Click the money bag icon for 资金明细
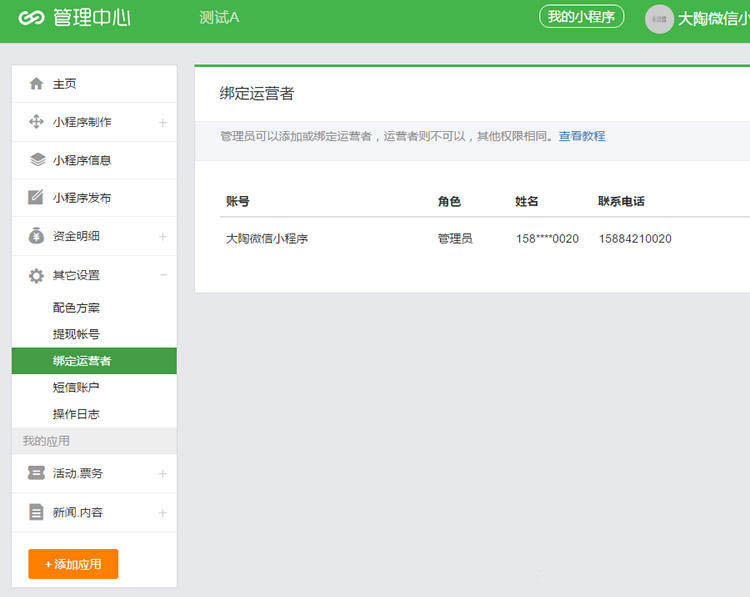 36,236
